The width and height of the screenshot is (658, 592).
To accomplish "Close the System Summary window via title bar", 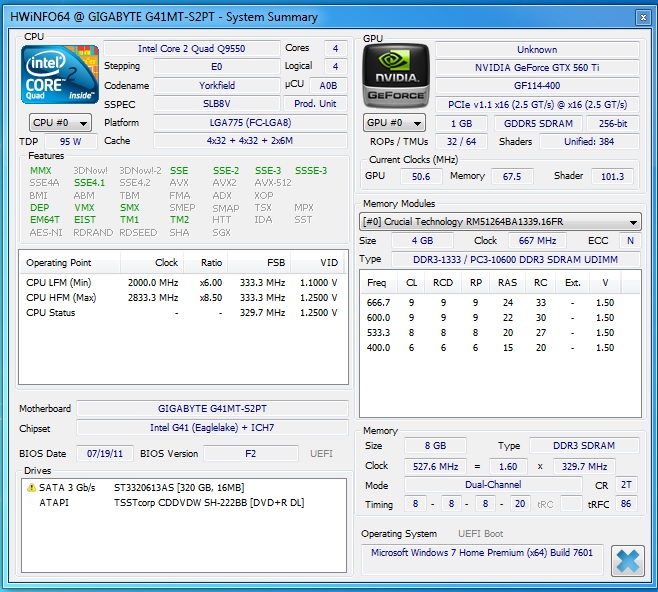I will tap(643, 17).
